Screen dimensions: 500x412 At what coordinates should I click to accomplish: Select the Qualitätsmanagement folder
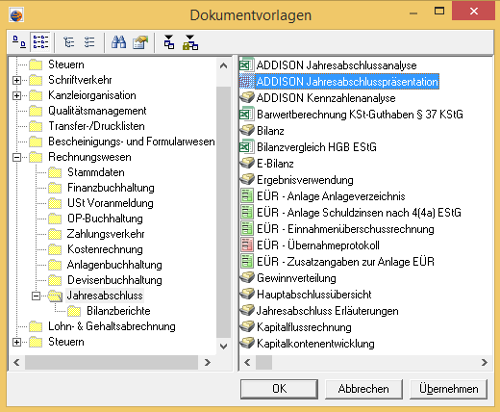pos(97,111)
